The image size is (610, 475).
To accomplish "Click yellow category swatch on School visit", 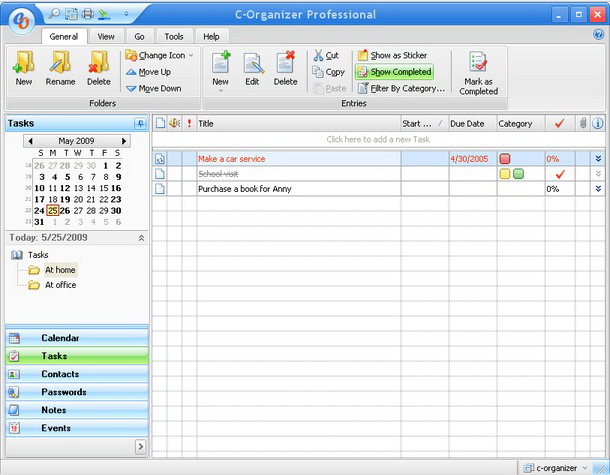I will [505, 174].
